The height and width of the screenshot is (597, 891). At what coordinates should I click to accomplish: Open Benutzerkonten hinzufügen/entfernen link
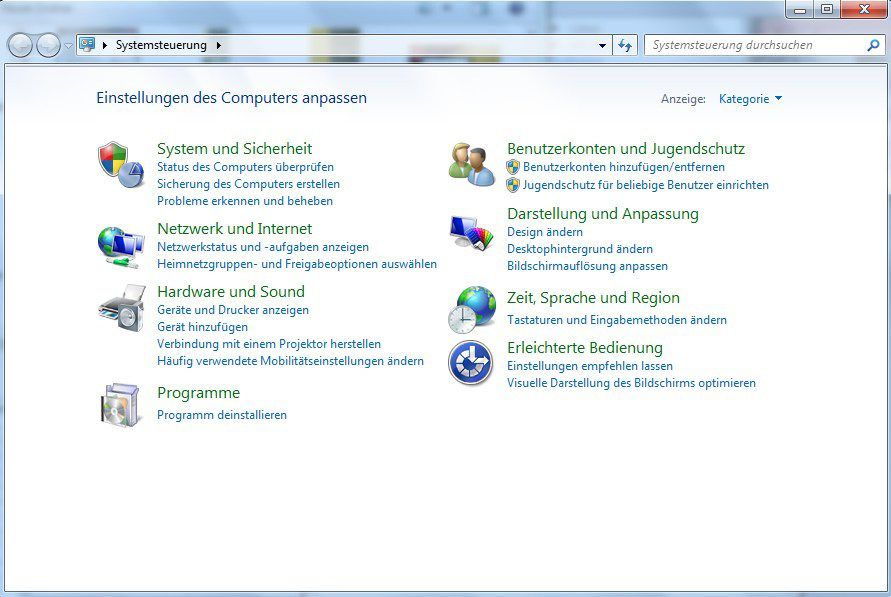pos(624,167)
